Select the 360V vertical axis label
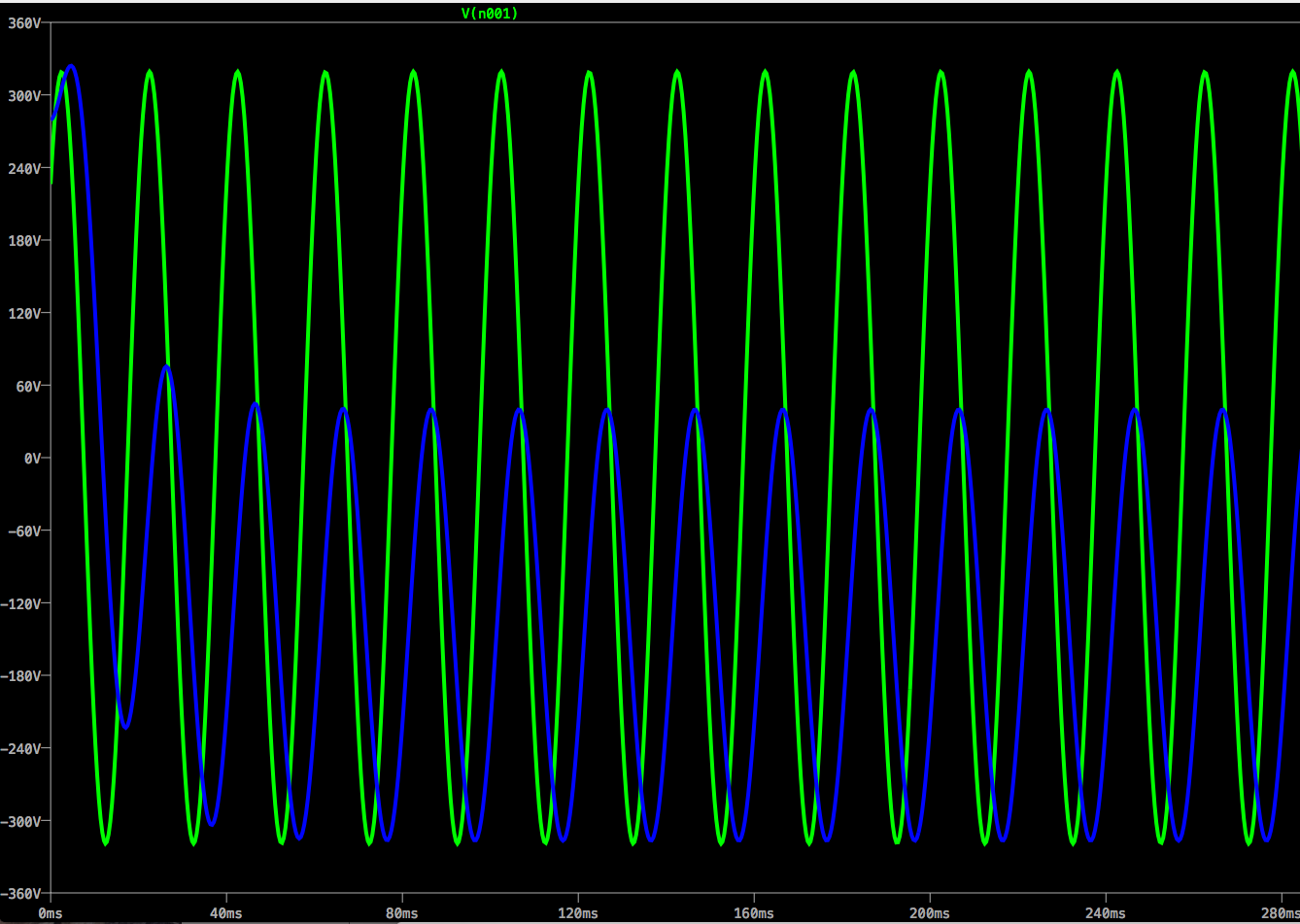This screenshot has height=924, width=1300. 25,22
